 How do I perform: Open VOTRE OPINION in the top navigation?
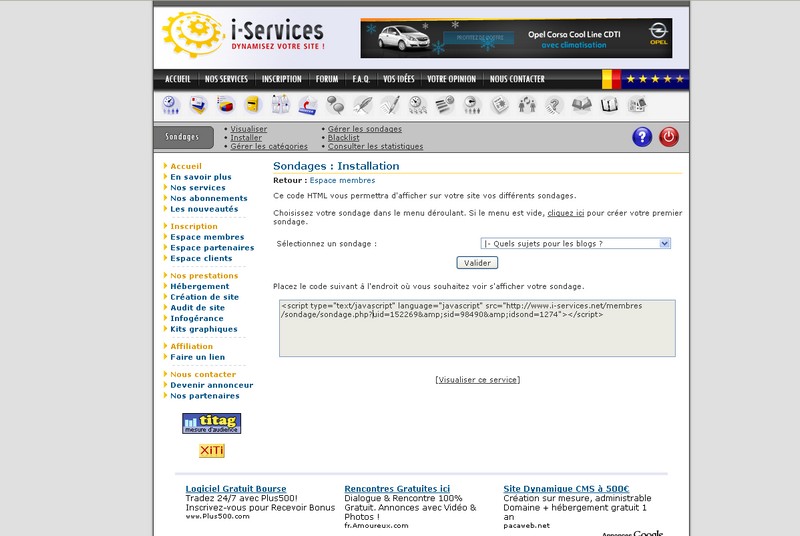(x=452, y=79)
